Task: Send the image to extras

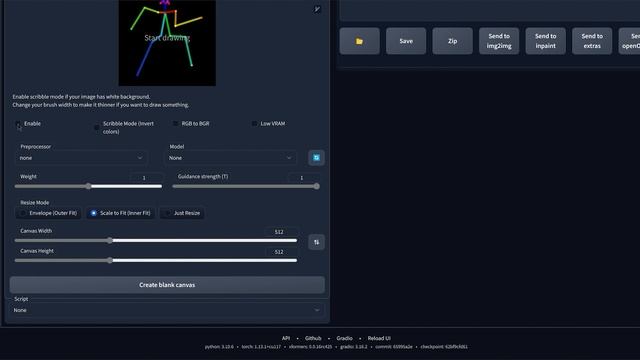Action: point(592,41)
